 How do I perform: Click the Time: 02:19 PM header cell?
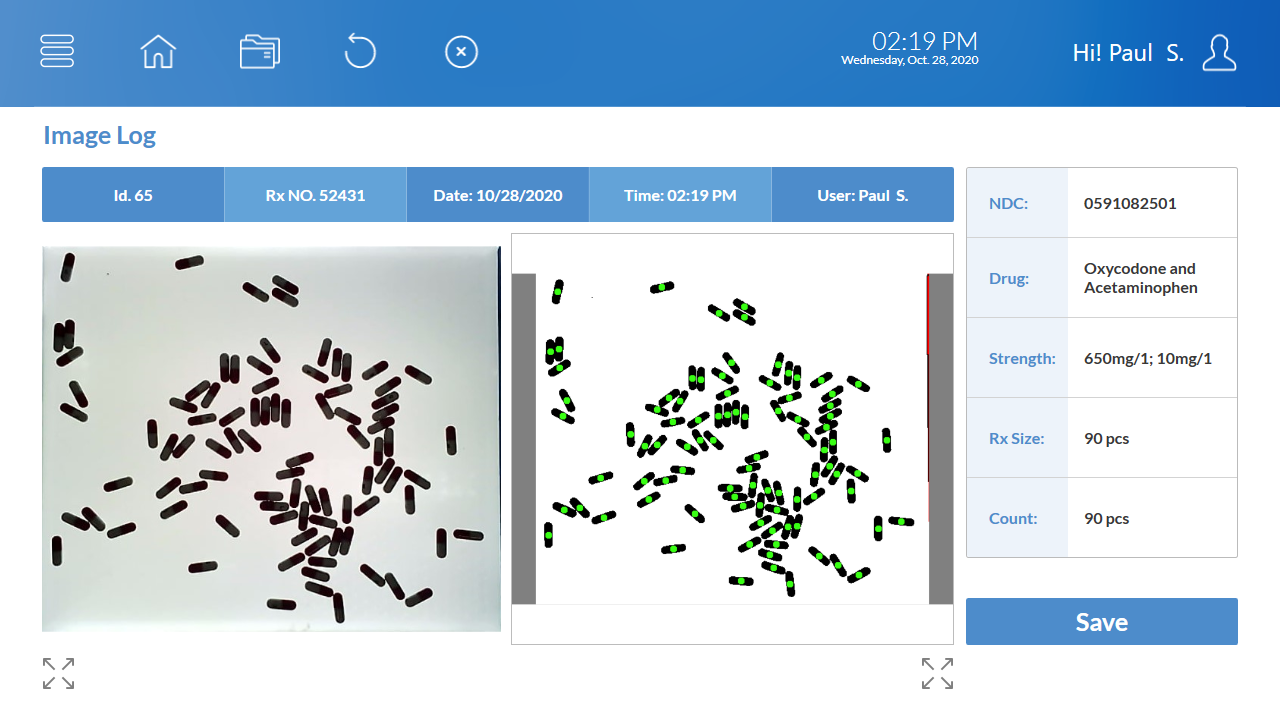[680, 195]
